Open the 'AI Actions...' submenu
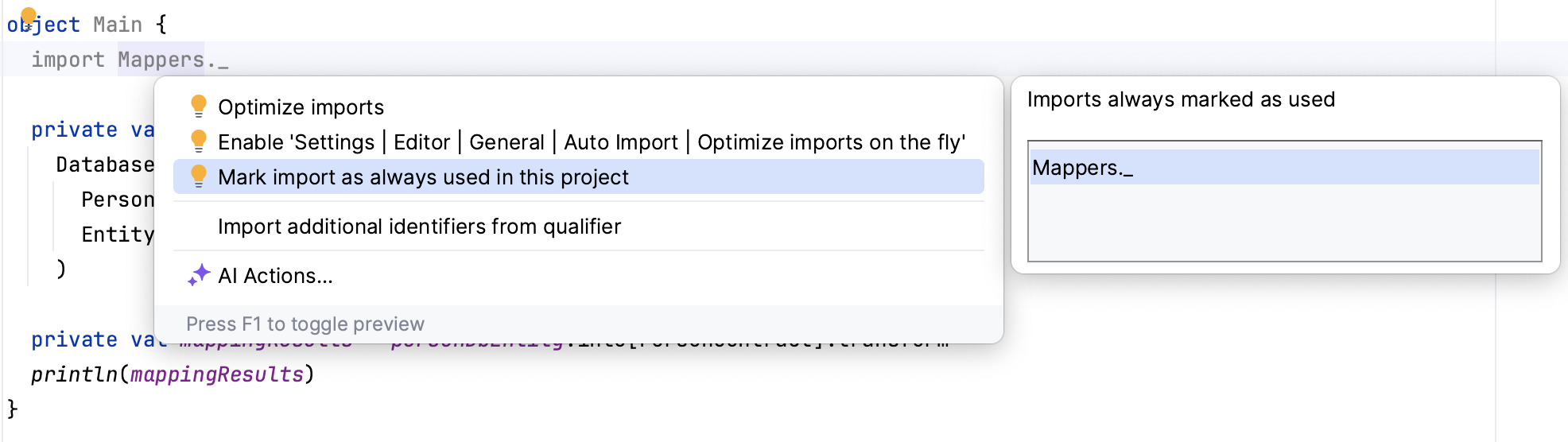This screenshot has width=1568, height=442. tap(275, 276)
